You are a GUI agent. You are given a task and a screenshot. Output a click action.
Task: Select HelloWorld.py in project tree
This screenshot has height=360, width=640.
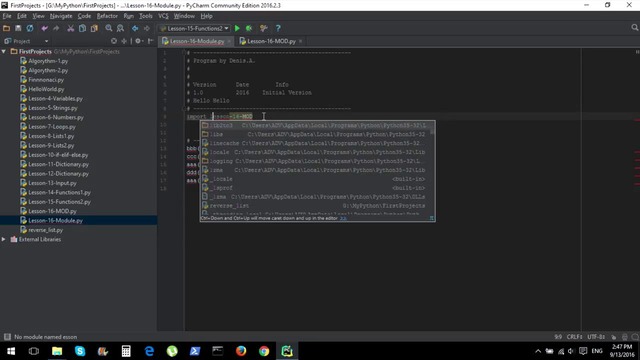(46, 89)
